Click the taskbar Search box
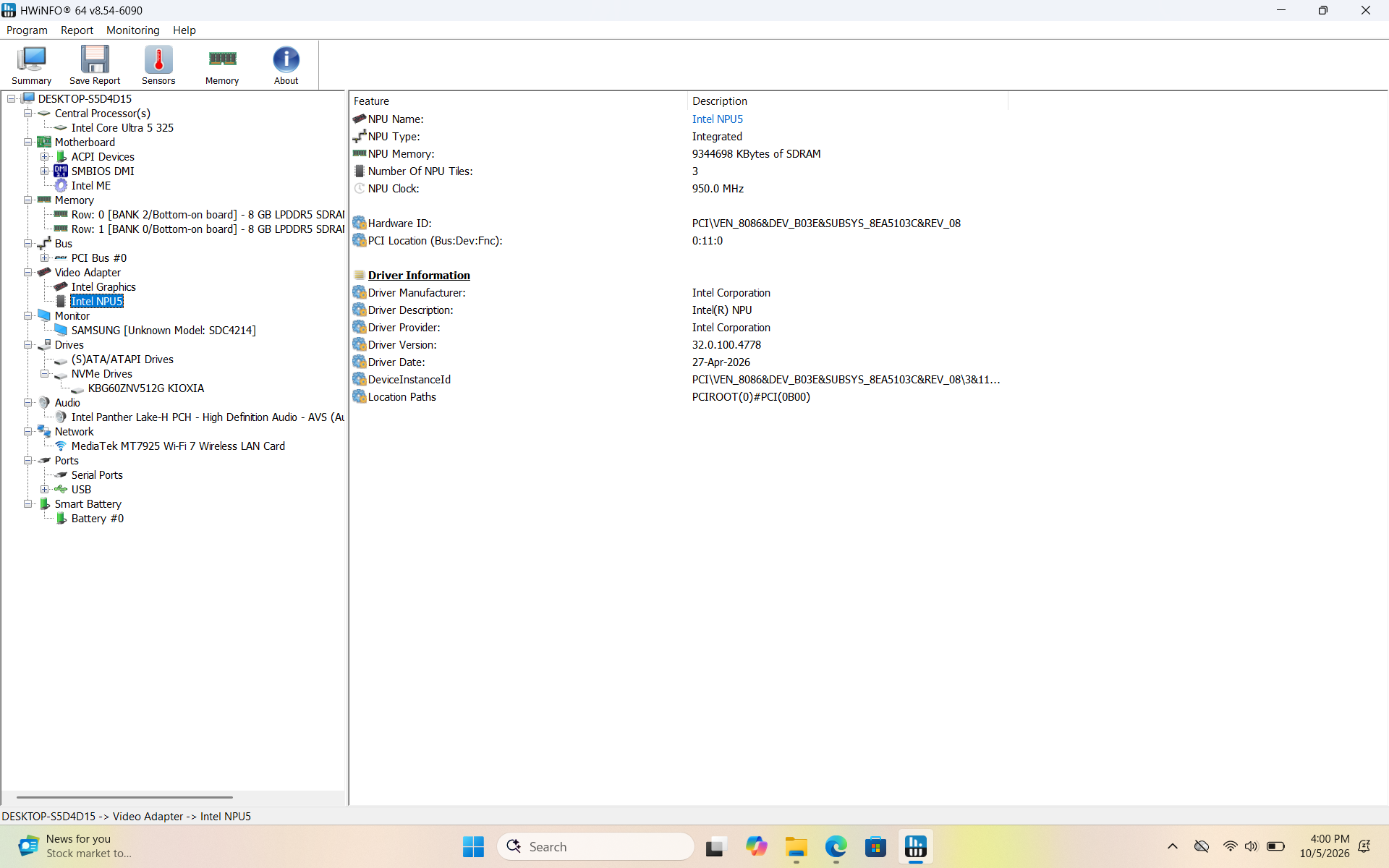Screen dimensions: 1389x868 595,846
